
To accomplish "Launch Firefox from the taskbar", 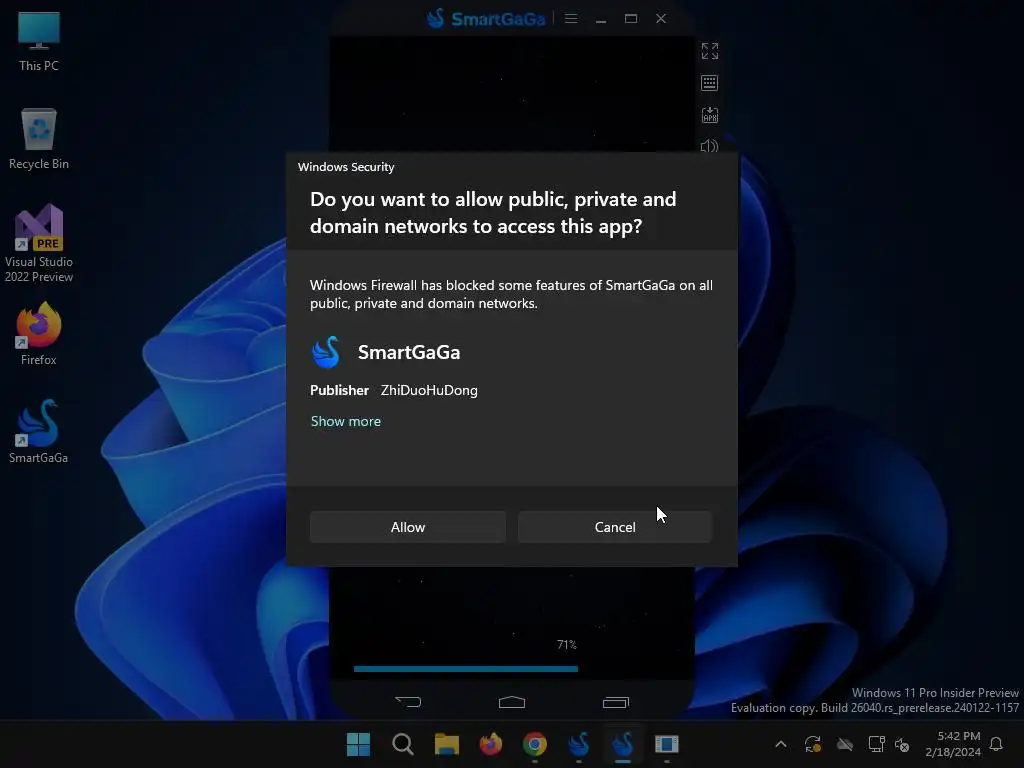I will point(490,744).
